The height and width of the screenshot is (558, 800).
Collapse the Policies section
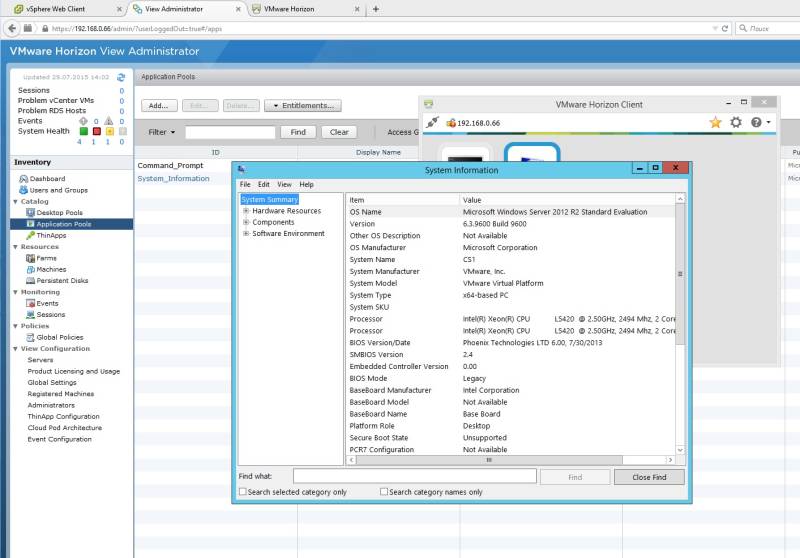[15, 326]
